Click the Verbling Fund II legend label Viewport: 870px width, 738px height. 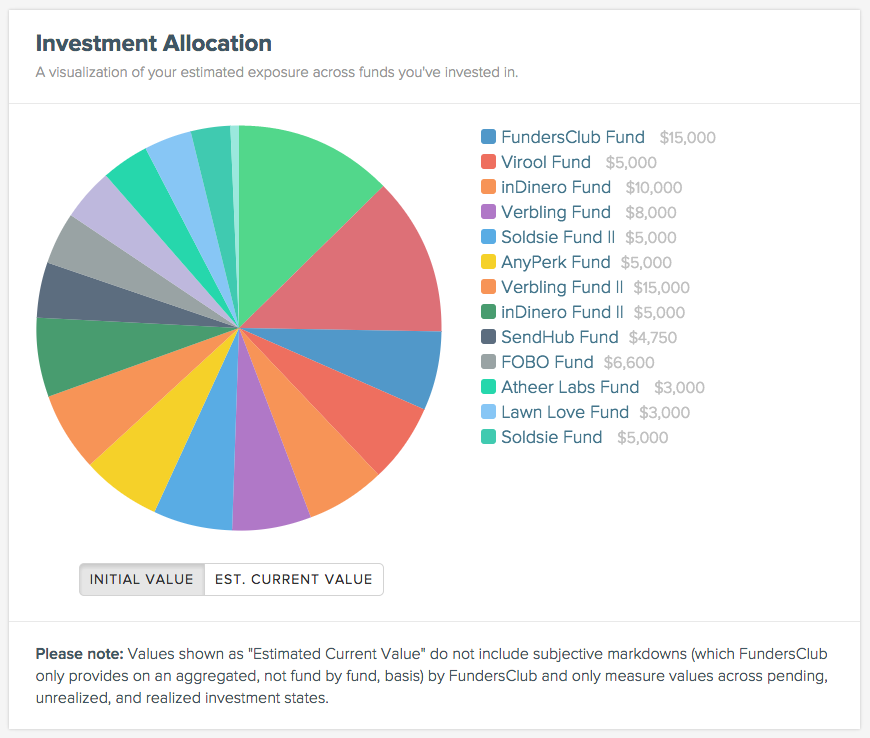point(560,287)
